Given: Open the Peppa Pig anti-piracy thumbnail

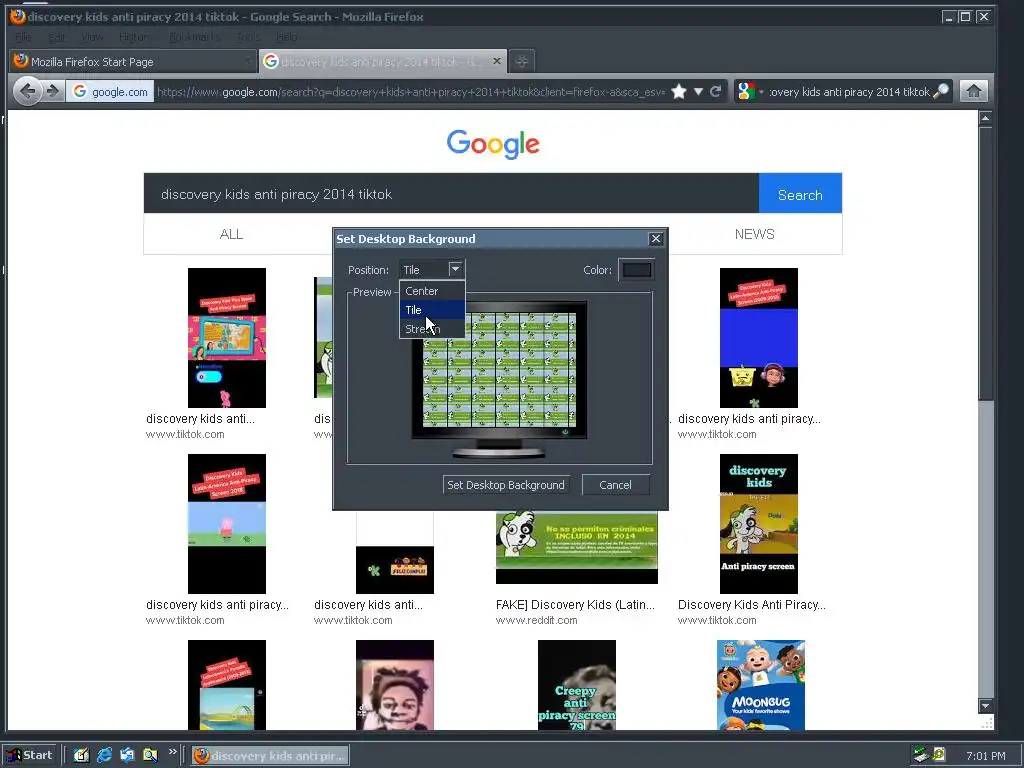Looking at the screenshot, I should pyautogui.click(x=227, y=524).
